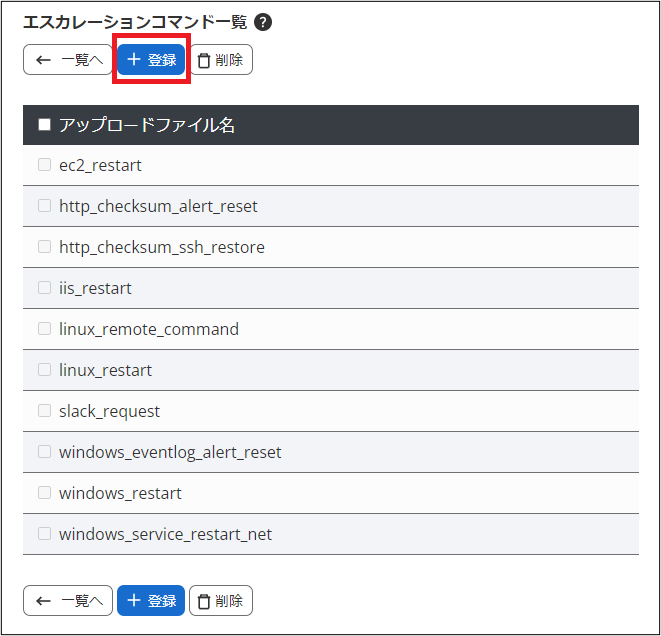Check the windows_service_restart_net checkbox
This screenshot has height=636, width=661.
44,534
